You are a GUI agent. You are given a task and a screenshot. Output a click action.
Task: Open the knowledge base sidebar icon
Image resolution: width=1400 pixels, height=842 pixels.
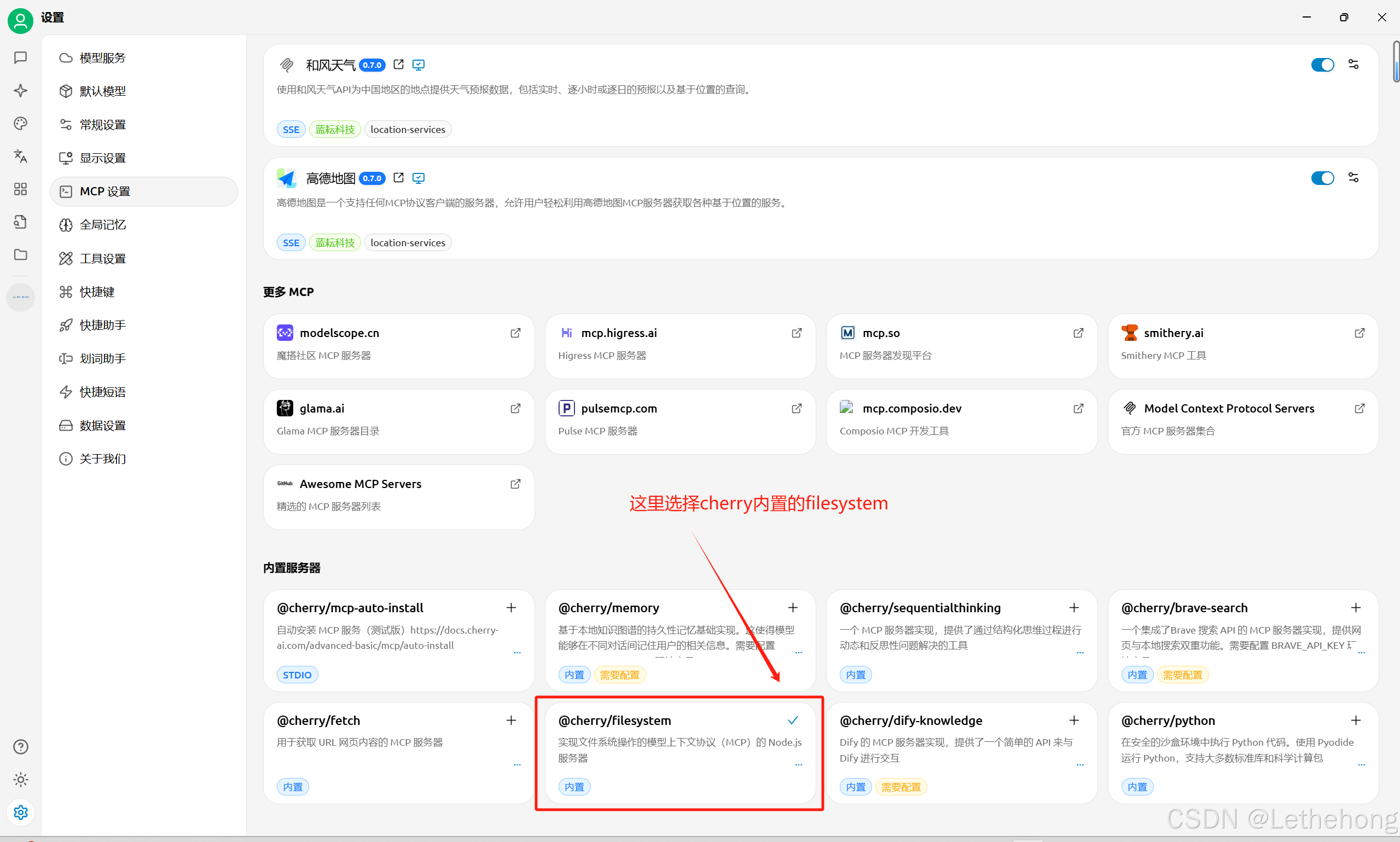(20, 222)
